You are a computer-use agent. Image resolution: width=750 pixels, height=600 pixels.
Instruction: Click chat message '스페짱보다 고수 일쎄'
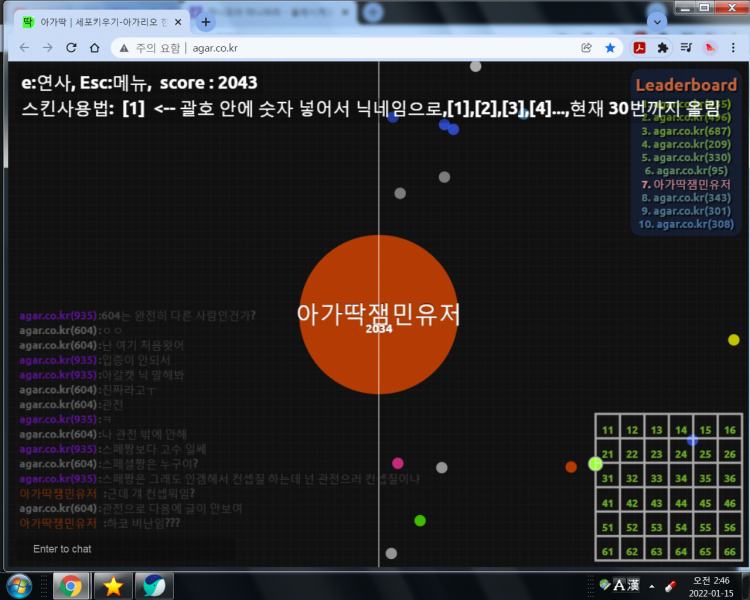click(154, 449)
